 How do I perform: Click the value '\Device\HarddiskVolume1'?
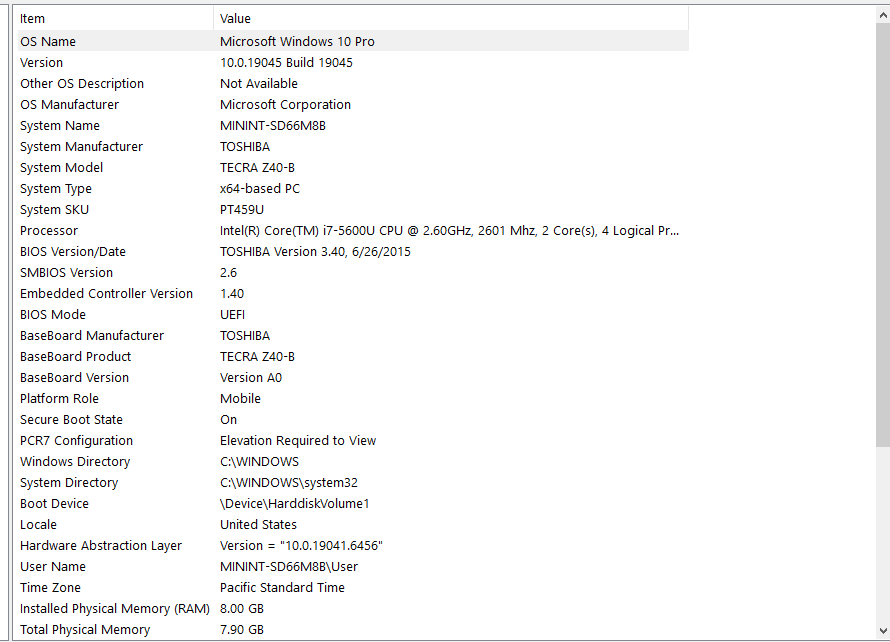point(294,503)
